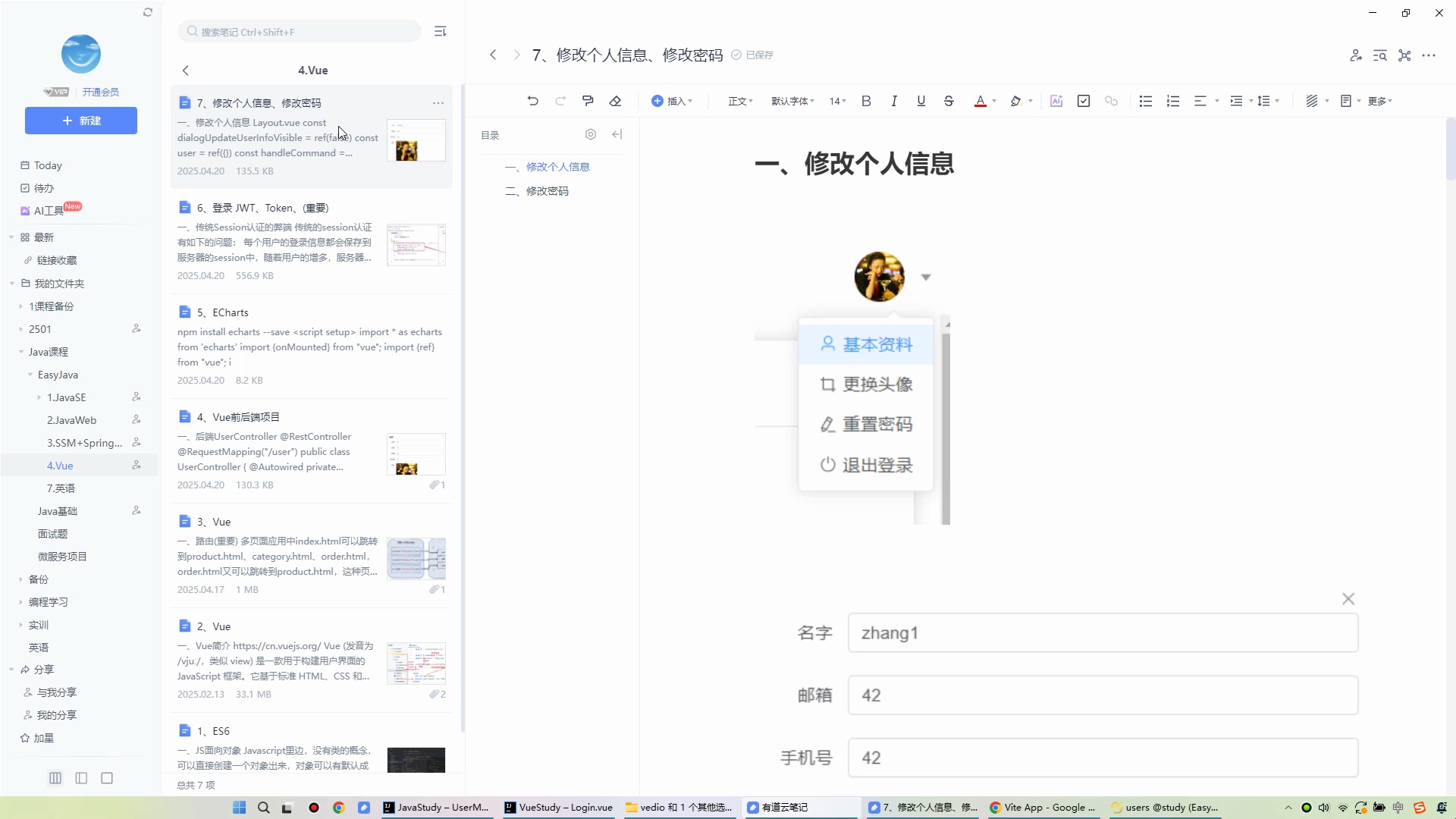This screenshot has height=819, width=1456.
Task: Click the 新建 create note button
Action: (80, 121)
